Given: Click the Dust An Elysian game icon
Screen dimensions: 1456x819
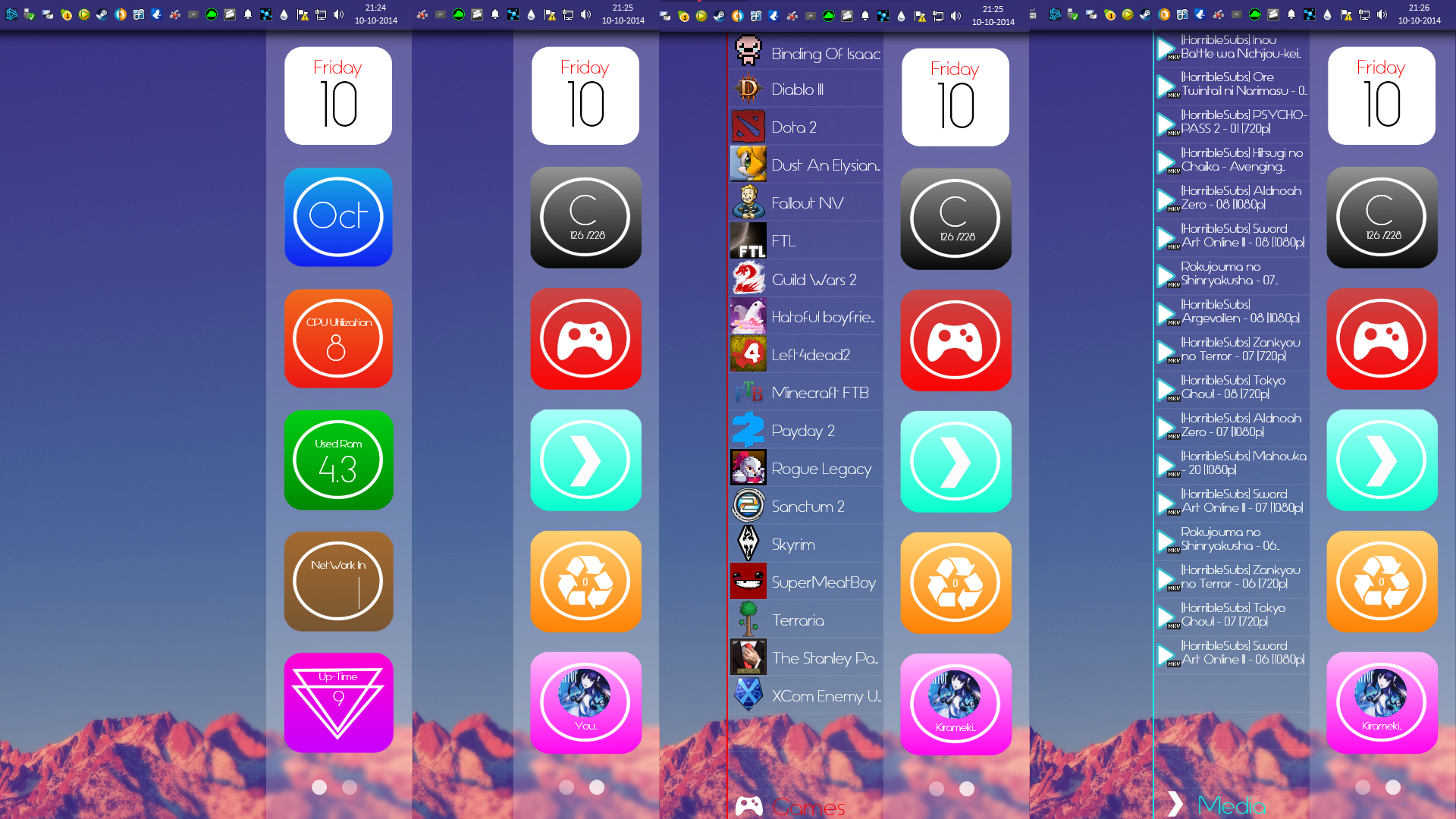Looking at the screenshot, I should [x=748, y=165].
